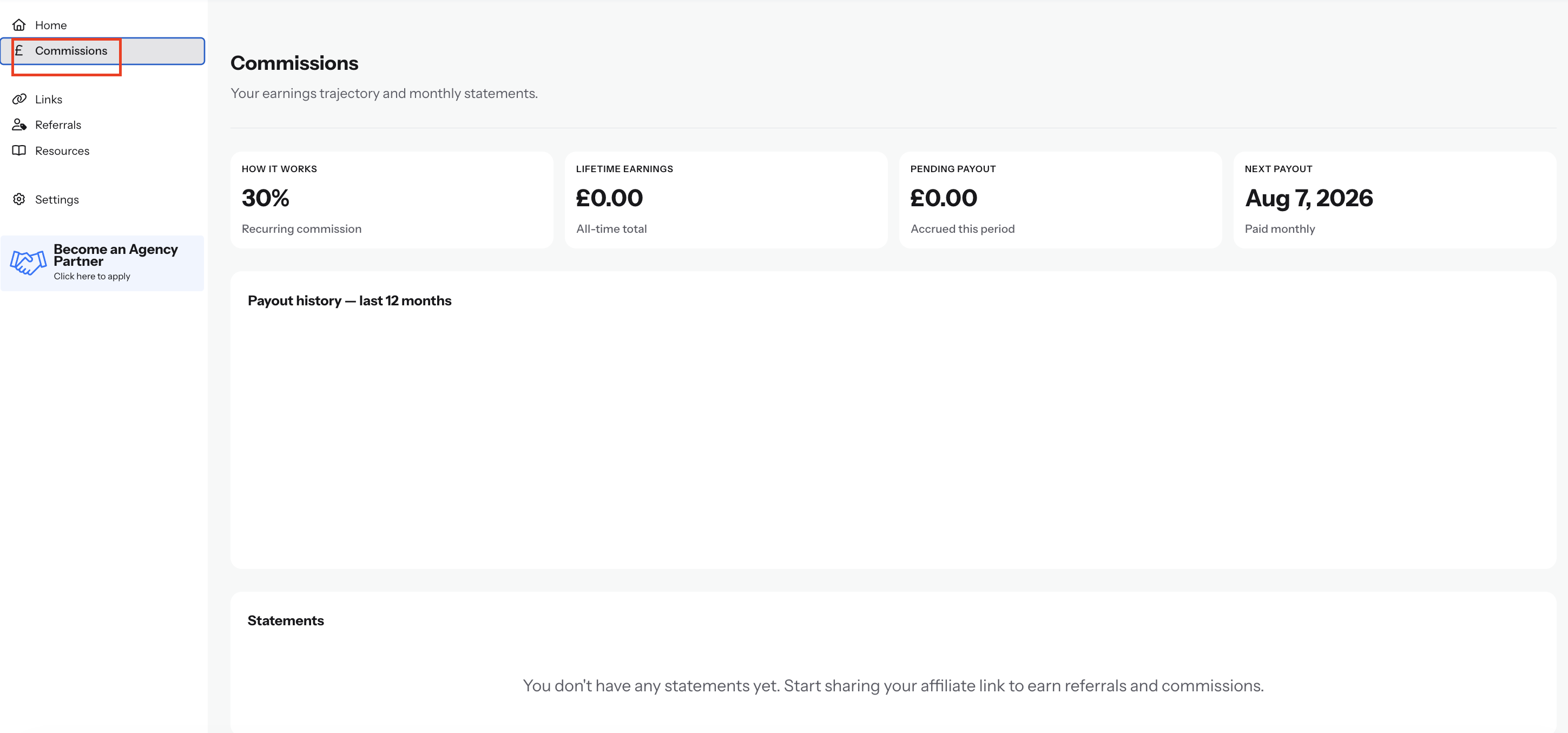Click the Settings gear icon

[19, 199]
